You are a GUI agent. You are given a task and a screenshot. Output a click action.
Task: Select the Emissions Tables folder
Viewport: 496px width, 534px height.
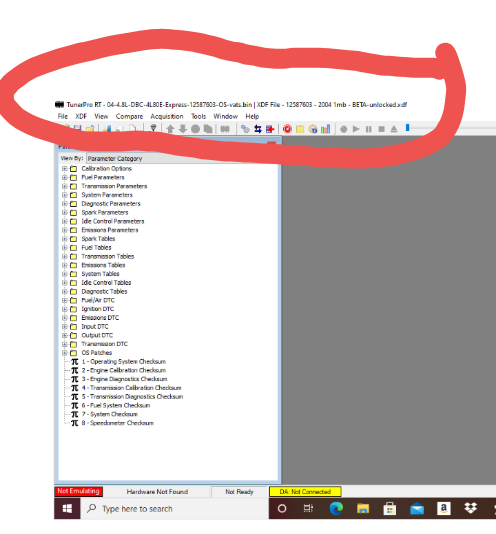[x=103, y=265]
